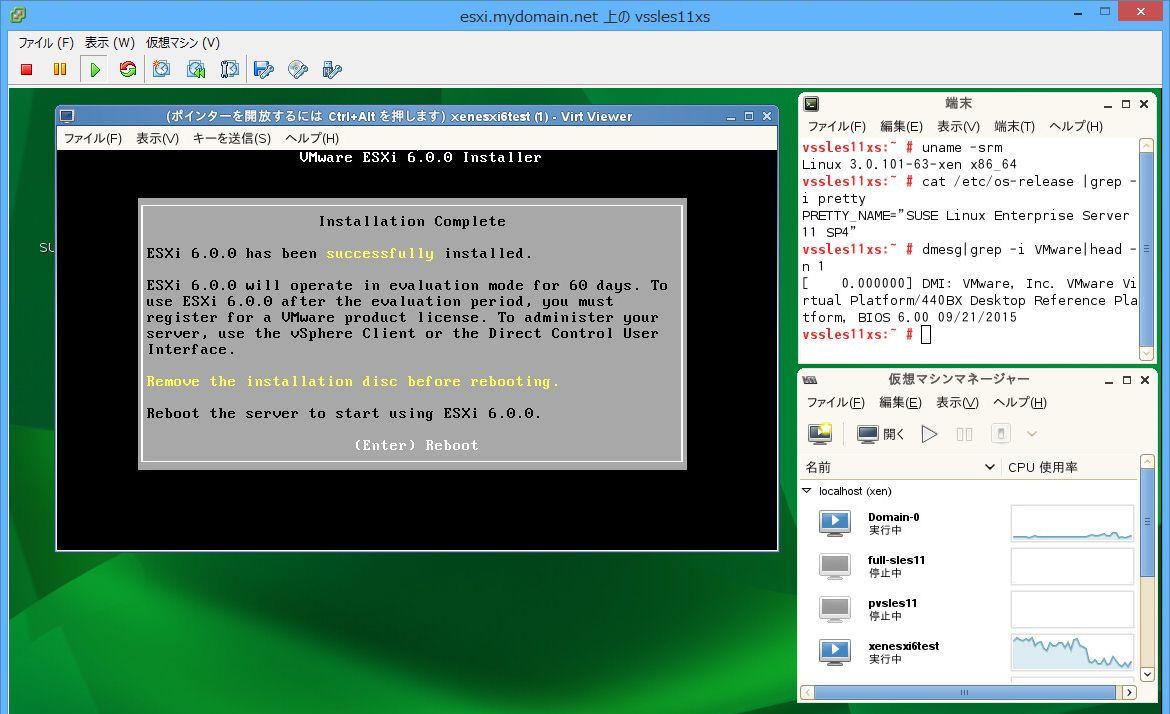This screenshot has width=1170, height=714.
Task: Click the red Power Off button in VMware toolbar
Action: [x=27, y=69]
